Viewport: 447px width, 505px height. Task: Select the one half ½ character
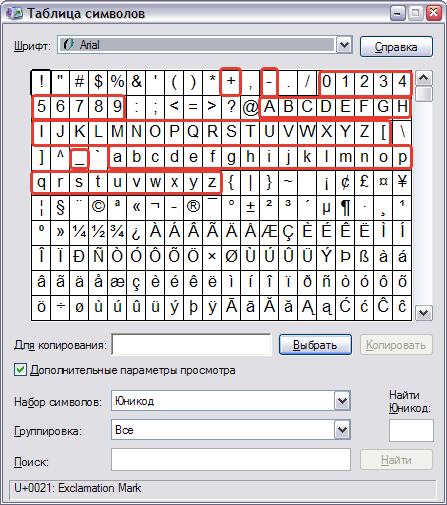(x=98, y=232)
